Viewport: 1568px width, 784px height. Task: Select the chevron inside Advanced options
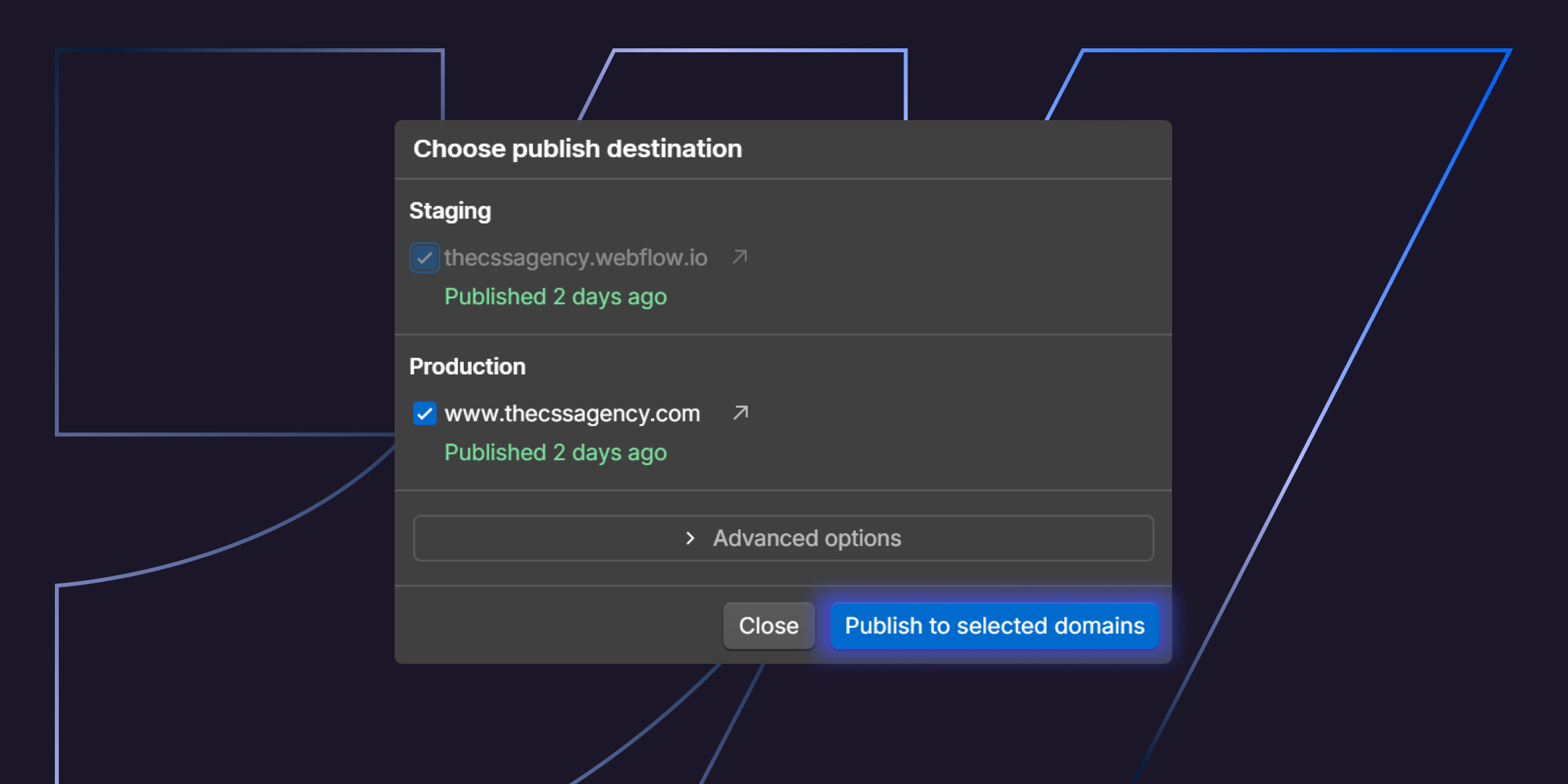tap(690, 538)
